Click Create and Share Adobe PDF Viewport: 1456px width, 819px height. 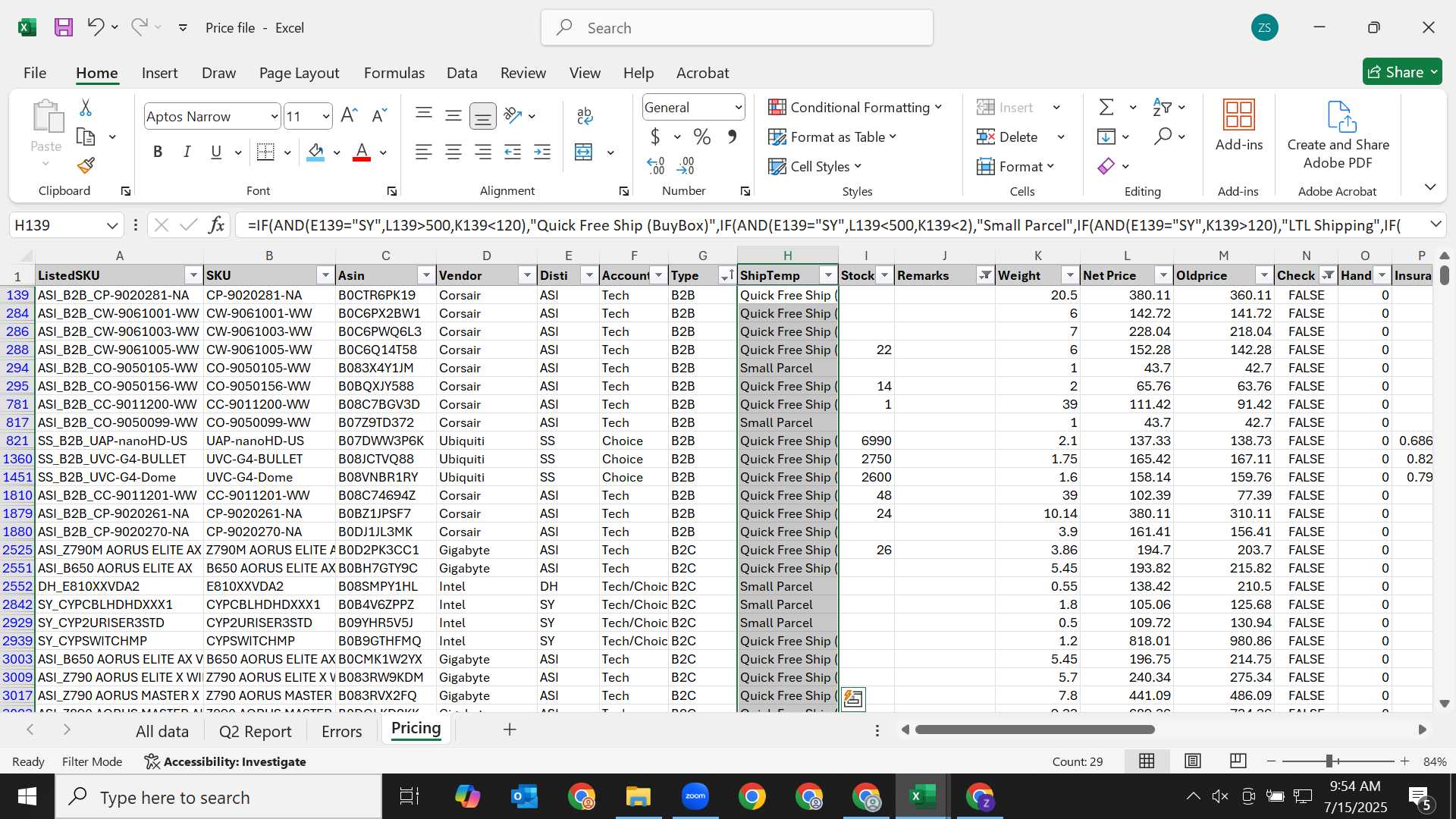pyautogui.click(x=1338, y=134)
